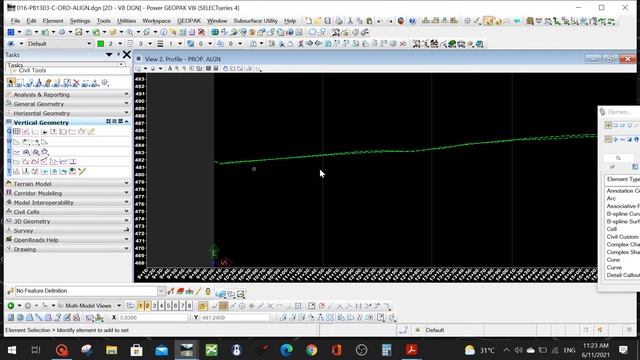
Task: Select Arc in the Element Type list
Action: coord(611,198)
